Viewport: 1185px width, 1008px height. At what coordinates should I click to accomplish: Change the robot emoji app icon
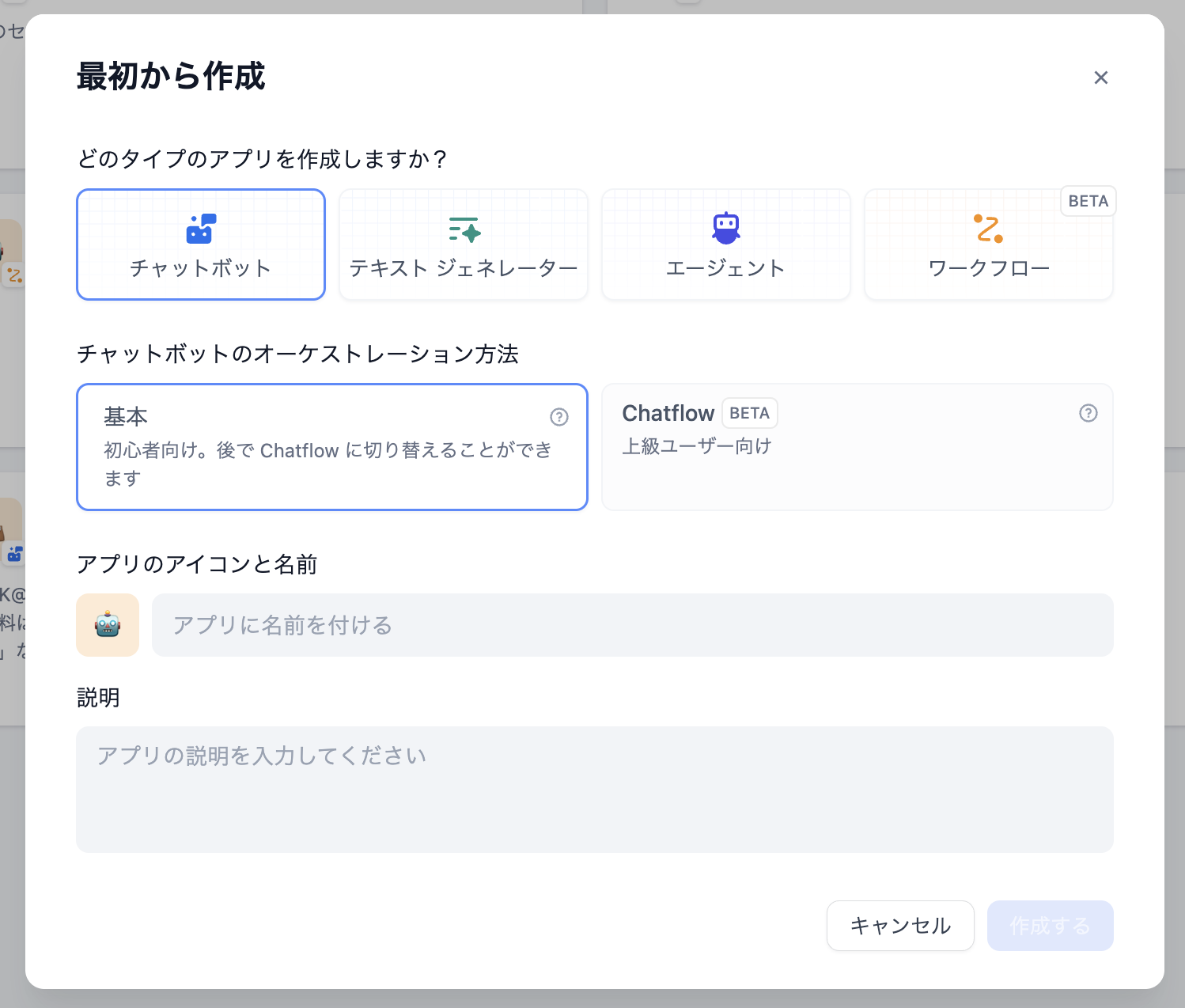(x=108, y=625)
